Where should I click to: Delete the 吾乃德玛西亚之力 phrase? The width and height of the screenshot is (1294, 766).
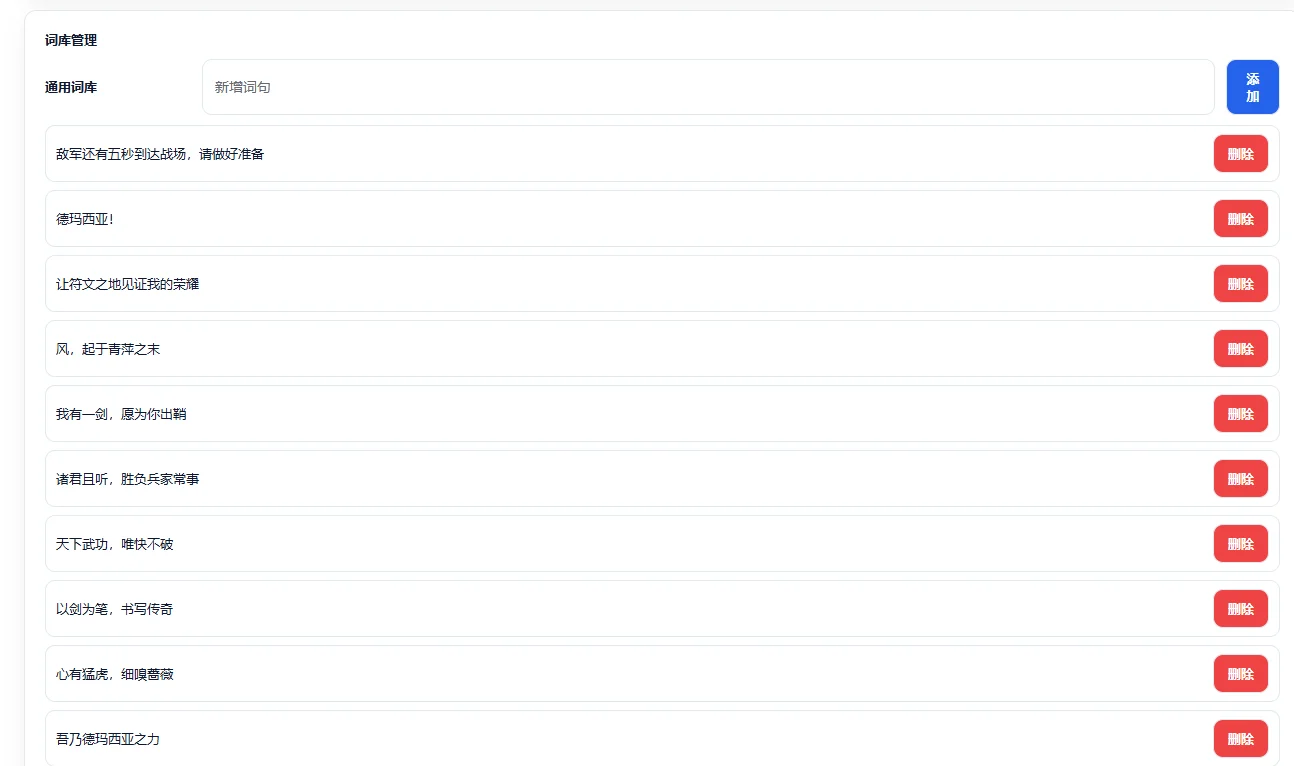click(1240, 739)
